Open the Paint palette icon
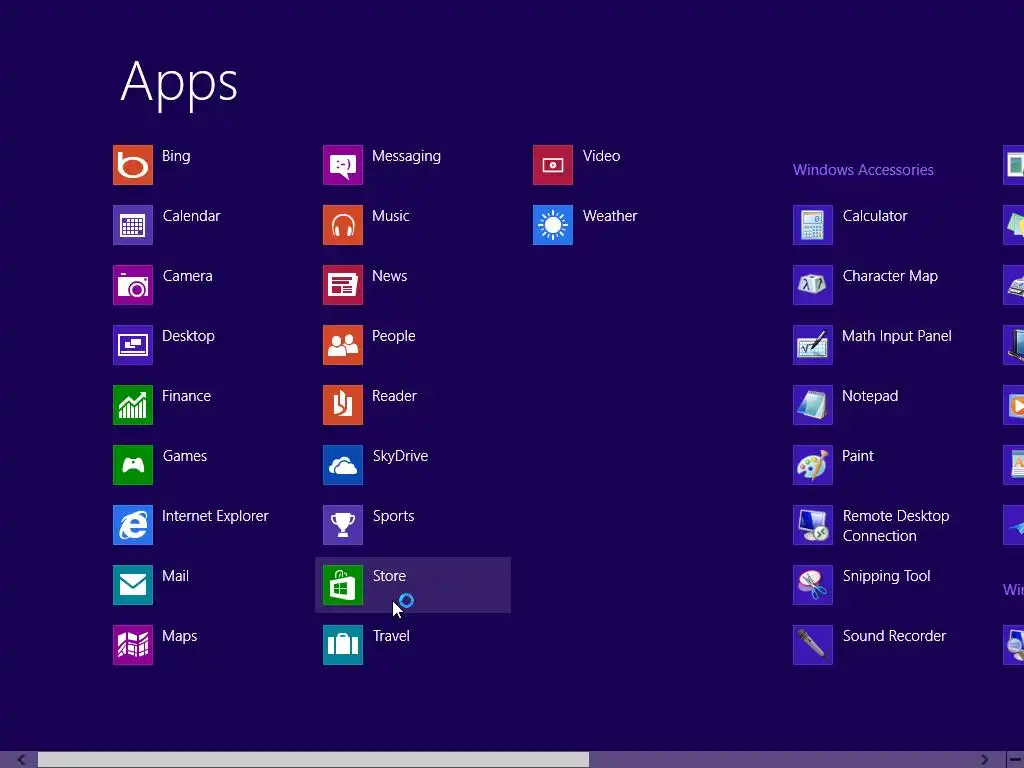 coord(812,465)
